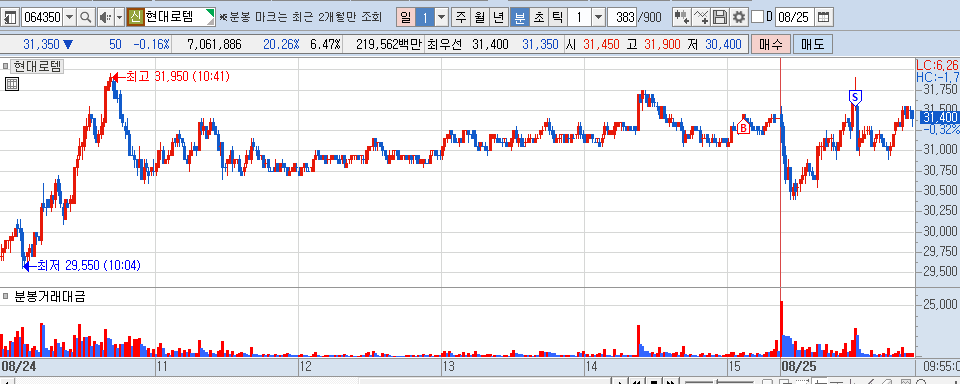Expand the speaker options dropdown arrow
This screenshot has width=960, height=384.
(119, 17)
